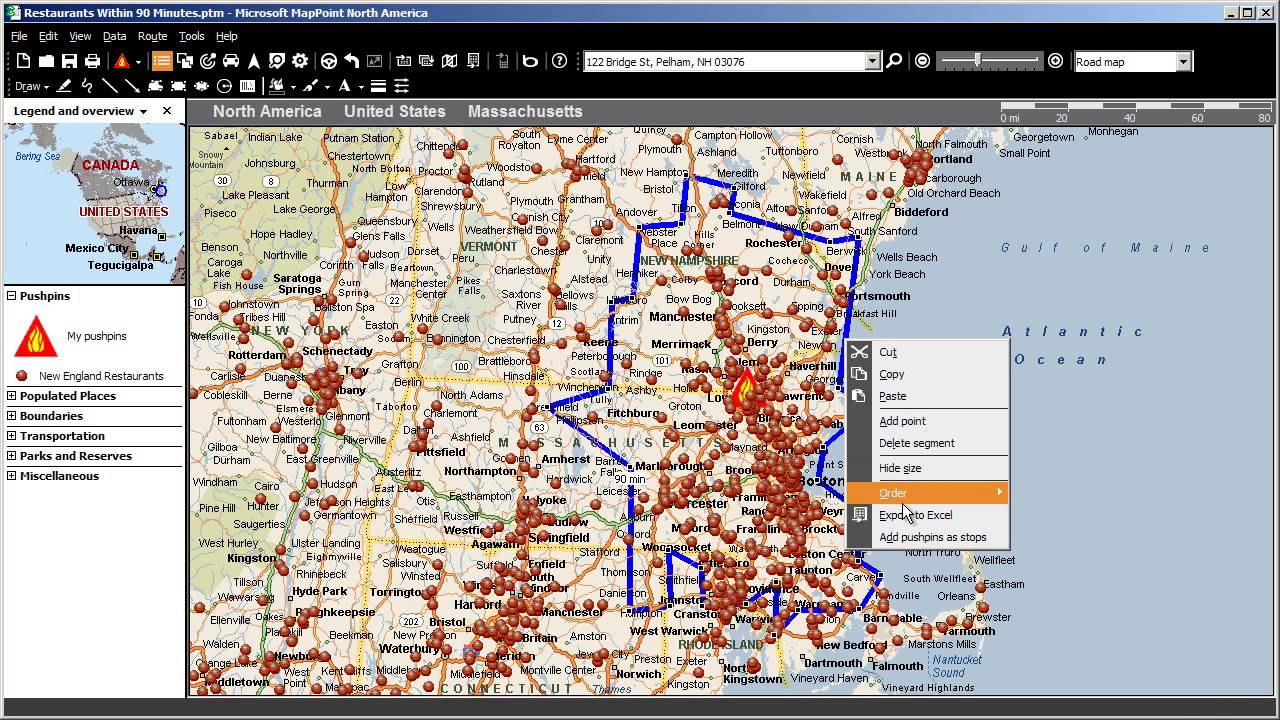1280x720 pixels.
Task: Select the Radius circle drawing tool
Action: click(224, 86)
